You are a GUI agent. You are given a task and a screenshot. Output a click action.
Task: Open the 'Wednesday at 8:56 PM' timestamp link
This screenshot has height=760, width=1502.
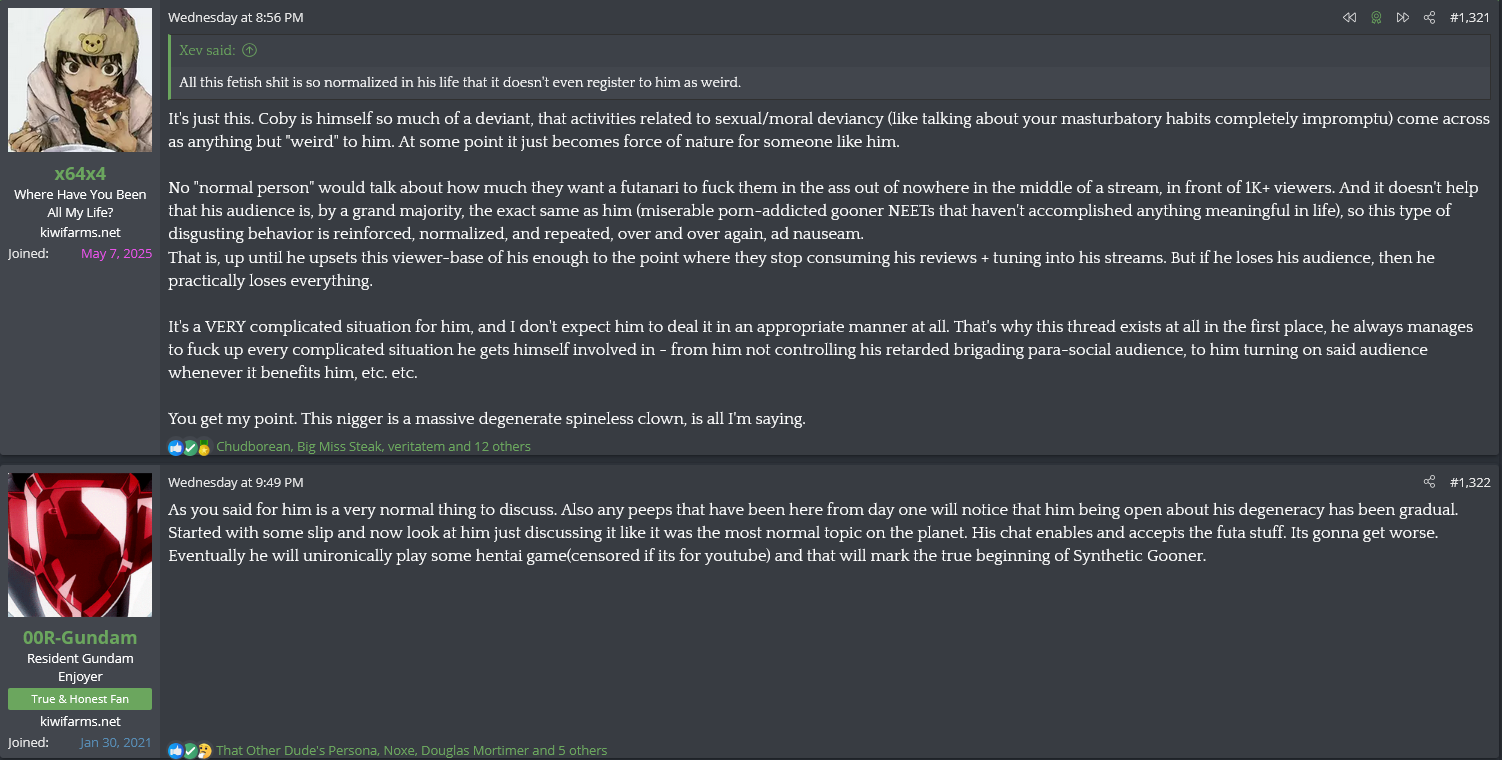click(236, 18)
